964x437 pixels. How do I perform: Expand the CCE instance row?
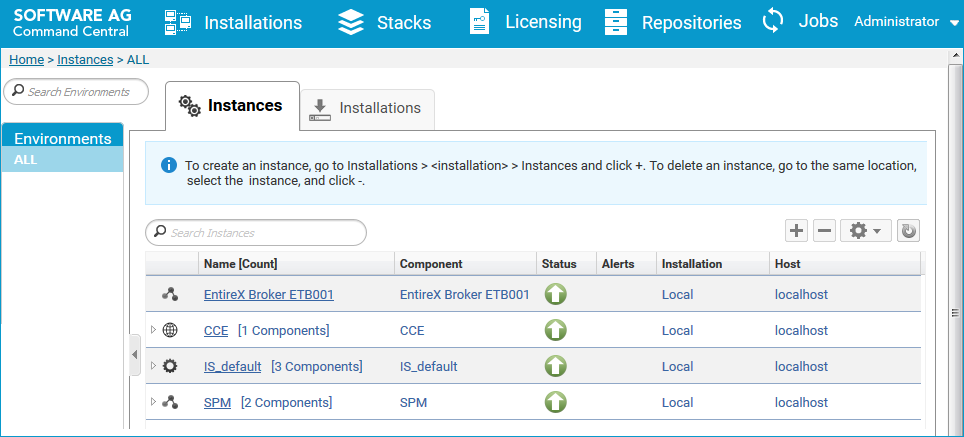pyautogui.click(x=154, y=330)
